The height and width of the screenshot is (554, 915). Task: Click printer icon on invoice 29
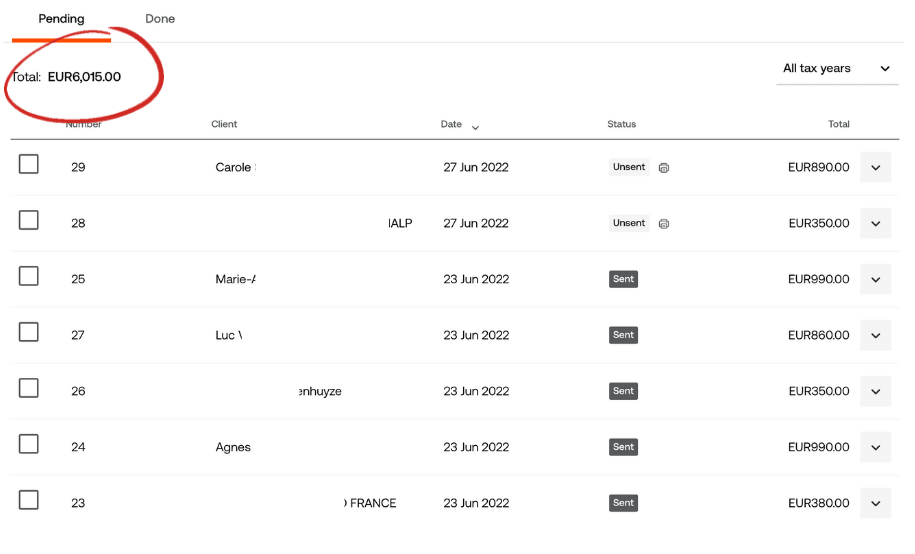pyautogui.click(x=664, y=168)
